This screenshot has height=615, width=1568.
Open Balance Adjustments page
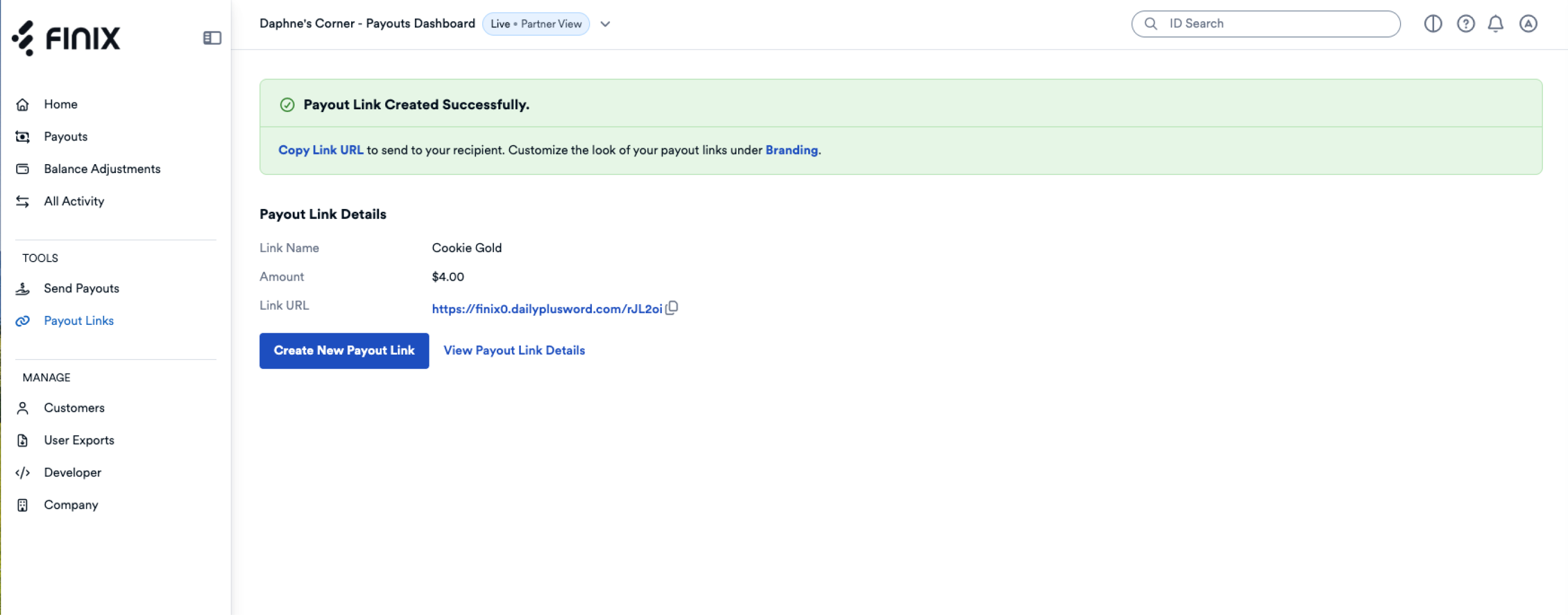pyautogui.click(x=102, y=169)
